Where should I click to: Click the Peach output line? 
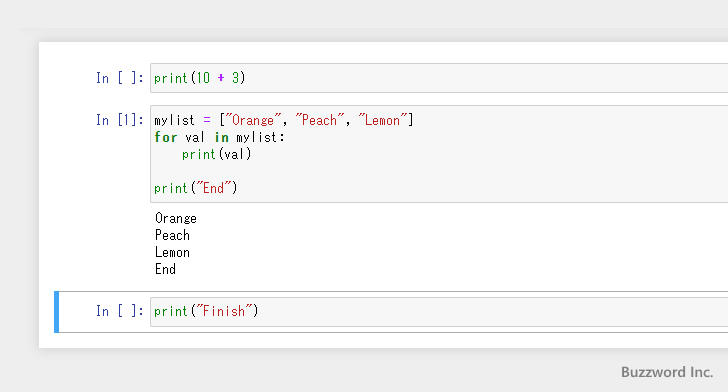pos(172,235)
